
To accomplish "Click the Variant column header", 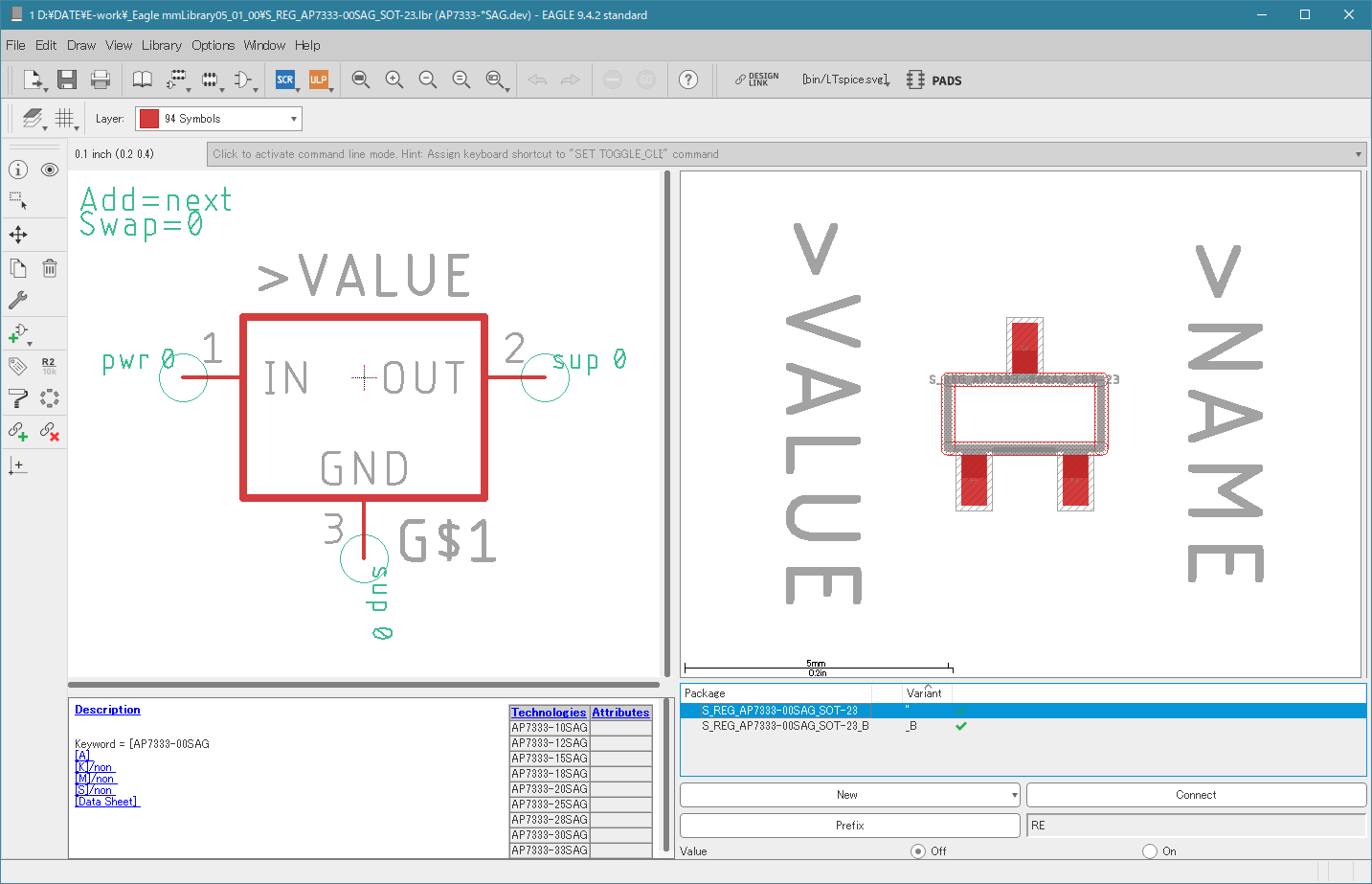I will [924, 692].
